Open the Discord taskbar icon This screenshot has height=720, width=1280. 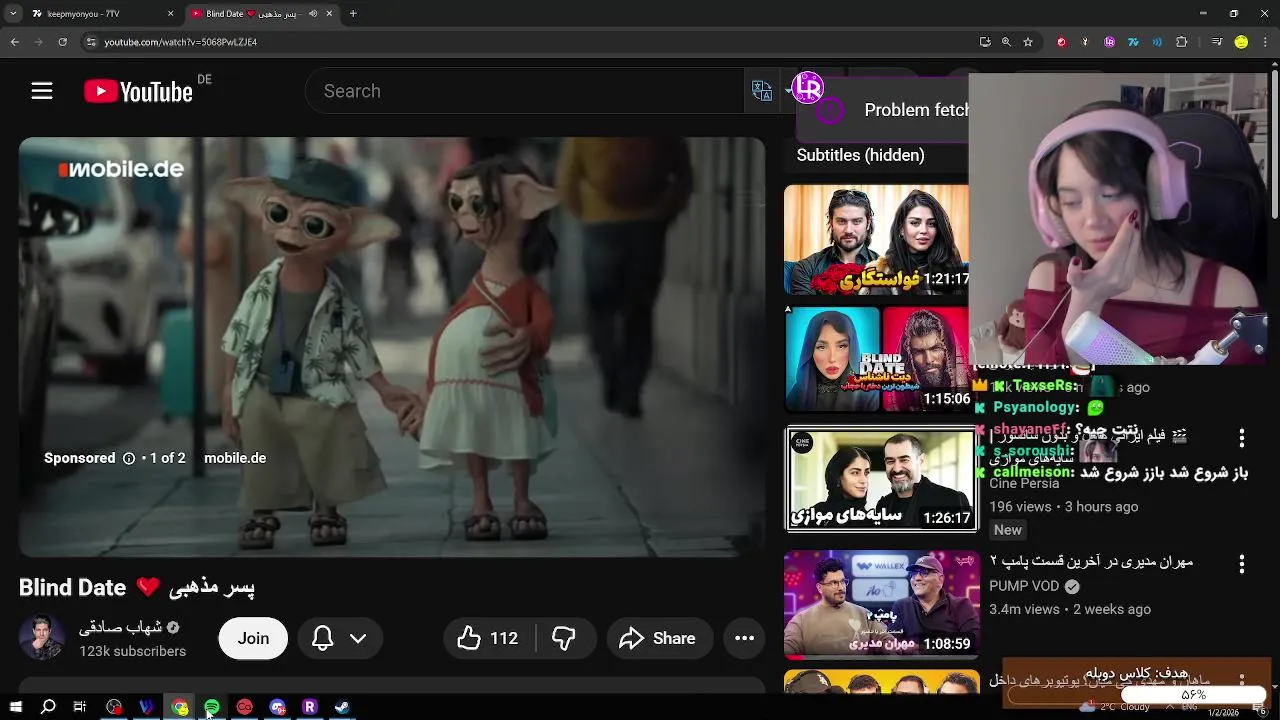pos(277,707)
